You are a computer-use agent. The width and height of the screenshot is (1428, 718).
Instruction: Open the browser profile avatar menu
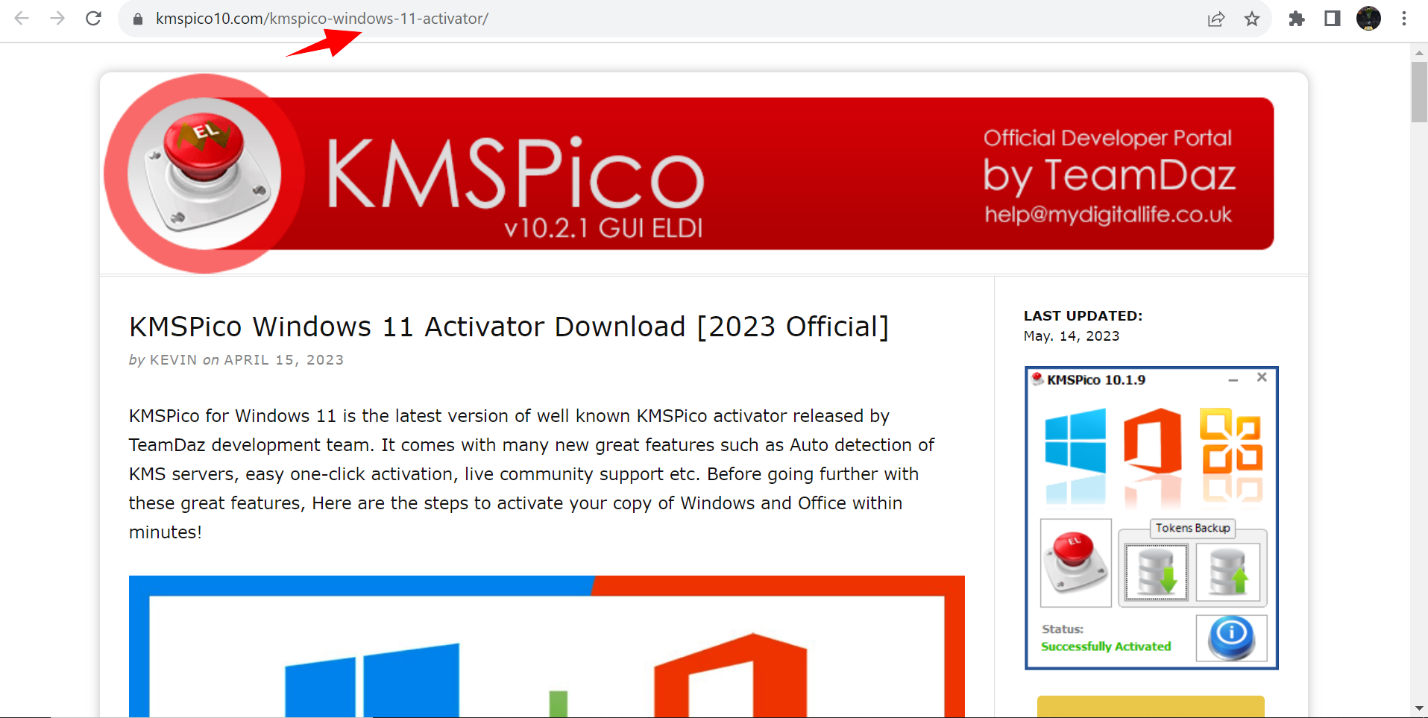(x=1368, y=18)
